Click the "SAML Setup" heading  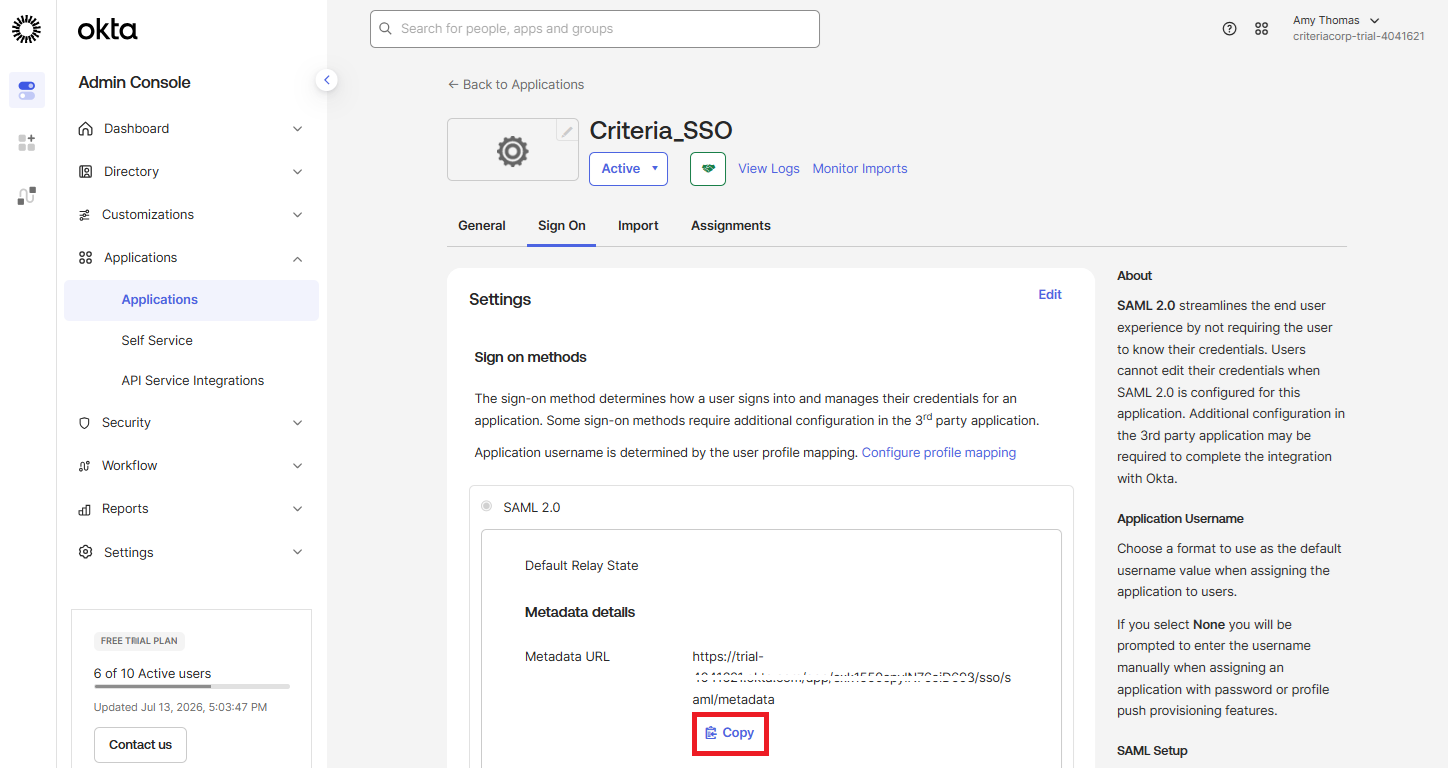[x=1152, y=751]
